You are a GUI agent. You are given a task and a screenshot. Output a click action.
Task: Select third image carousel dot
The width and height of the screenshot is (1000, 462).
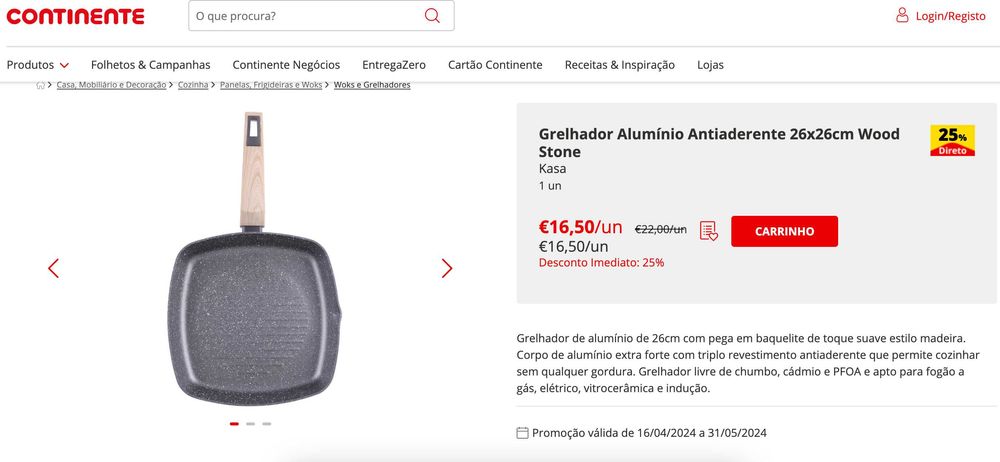(x=267, y=424)
